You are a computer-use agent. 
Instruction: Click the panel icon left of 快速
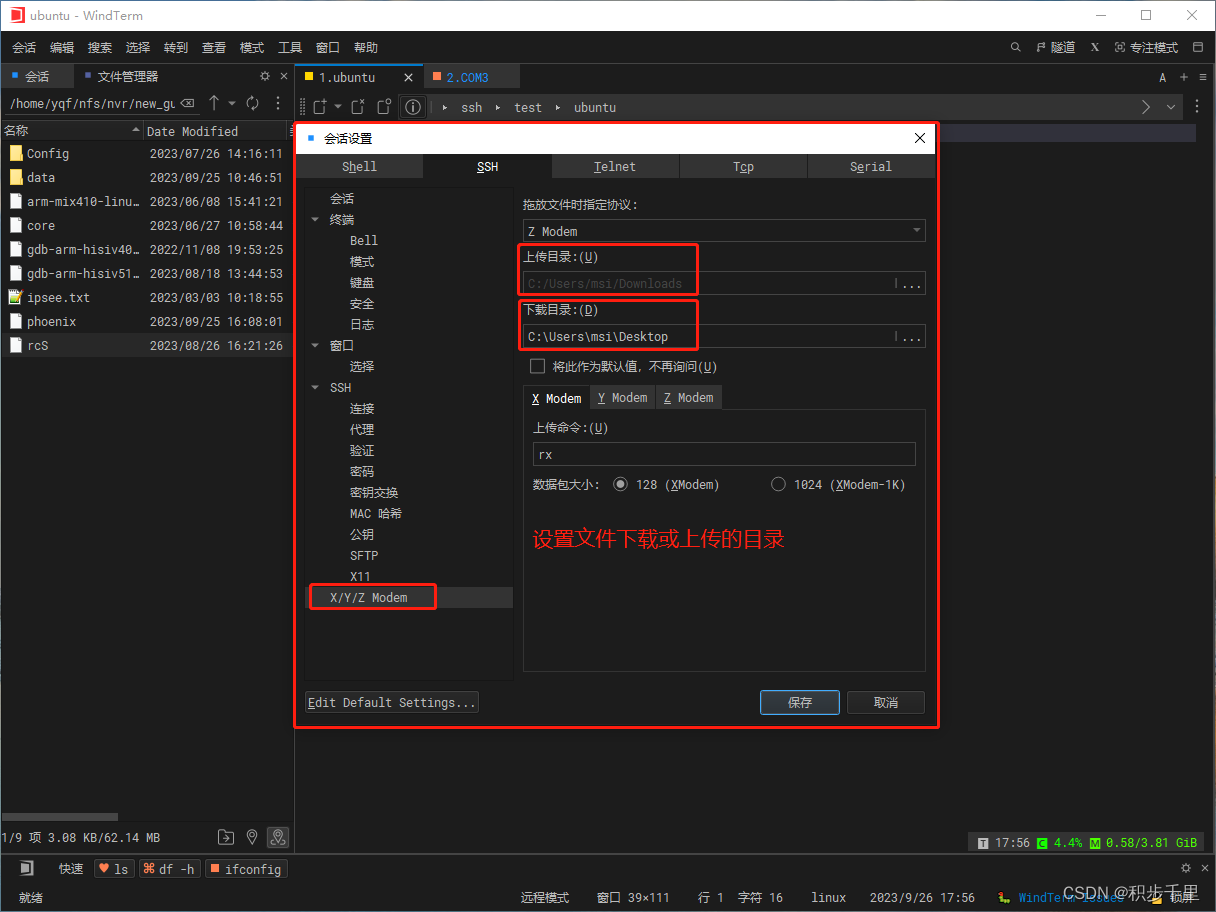coord(27,868)
